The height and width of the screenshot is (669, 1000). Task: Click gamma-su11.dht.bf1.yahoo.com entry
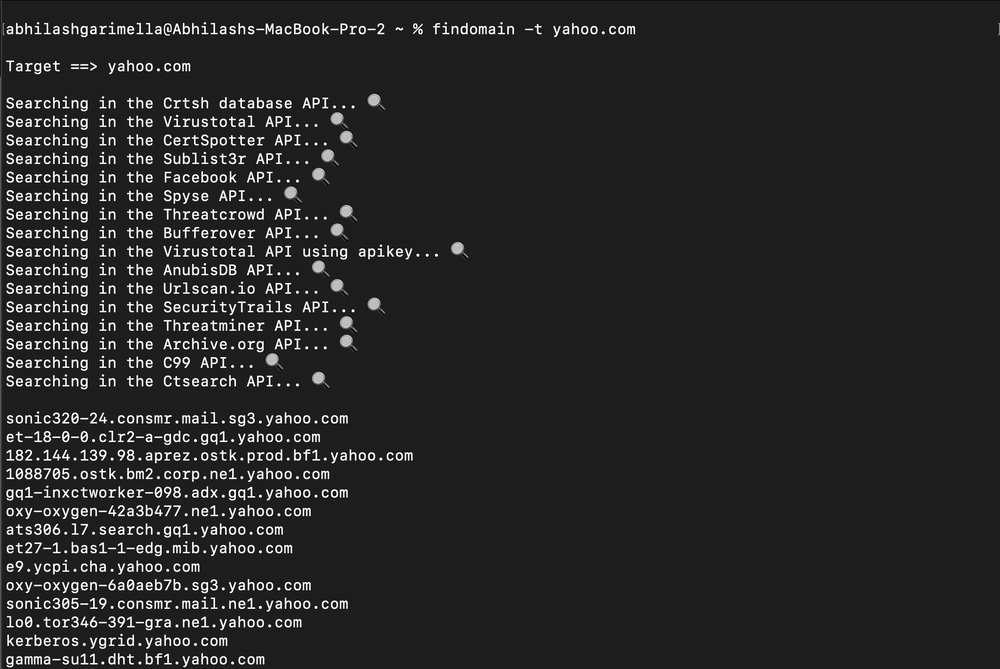[x=135, y=659]
